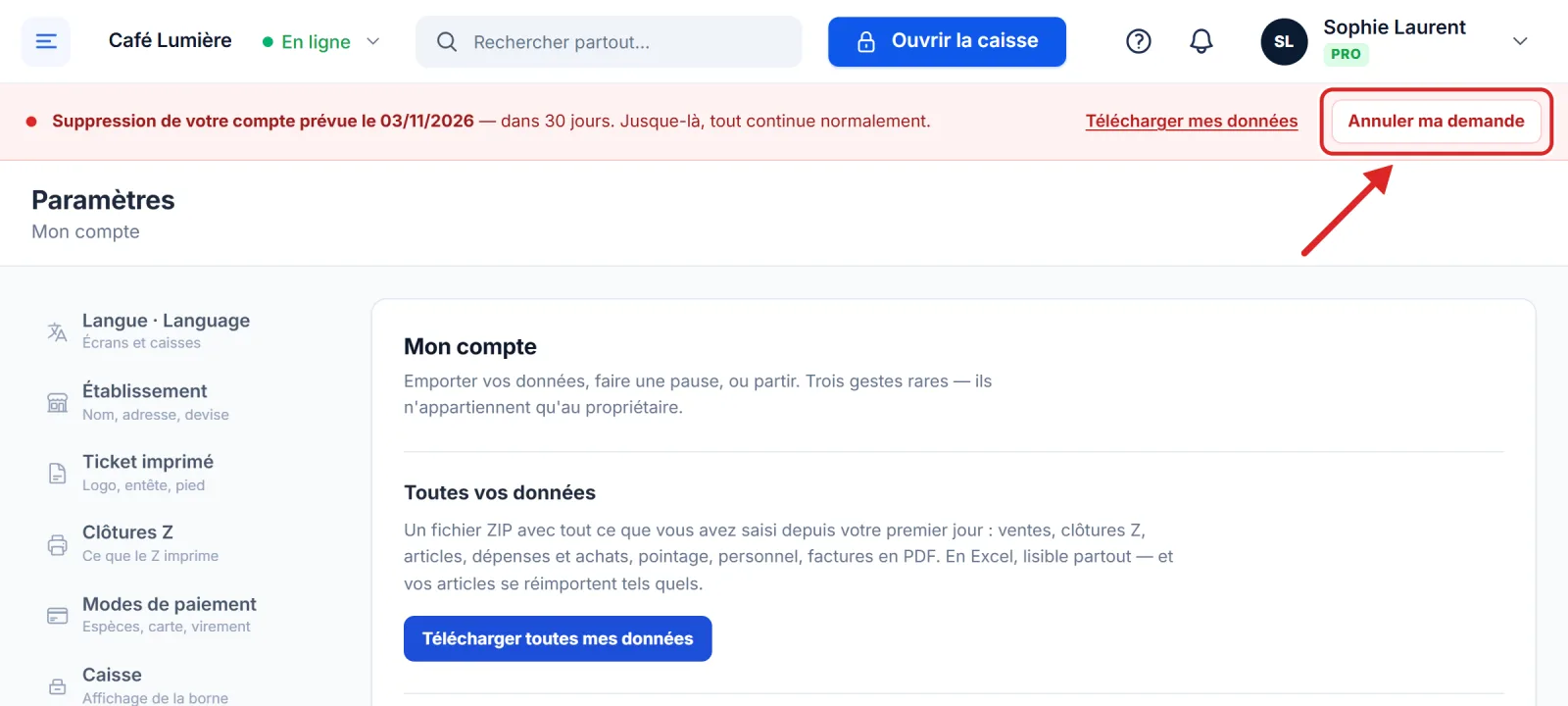
Task: Click the Toutes vos données heading
Action: tap(500, 492)
